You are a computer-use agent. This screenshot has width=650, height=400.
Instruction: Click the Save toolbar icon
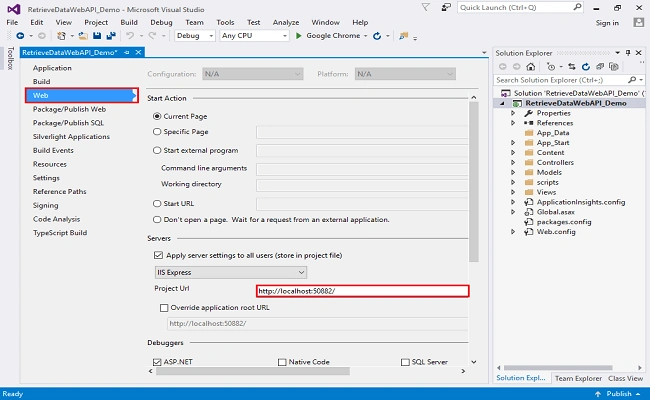97,36
